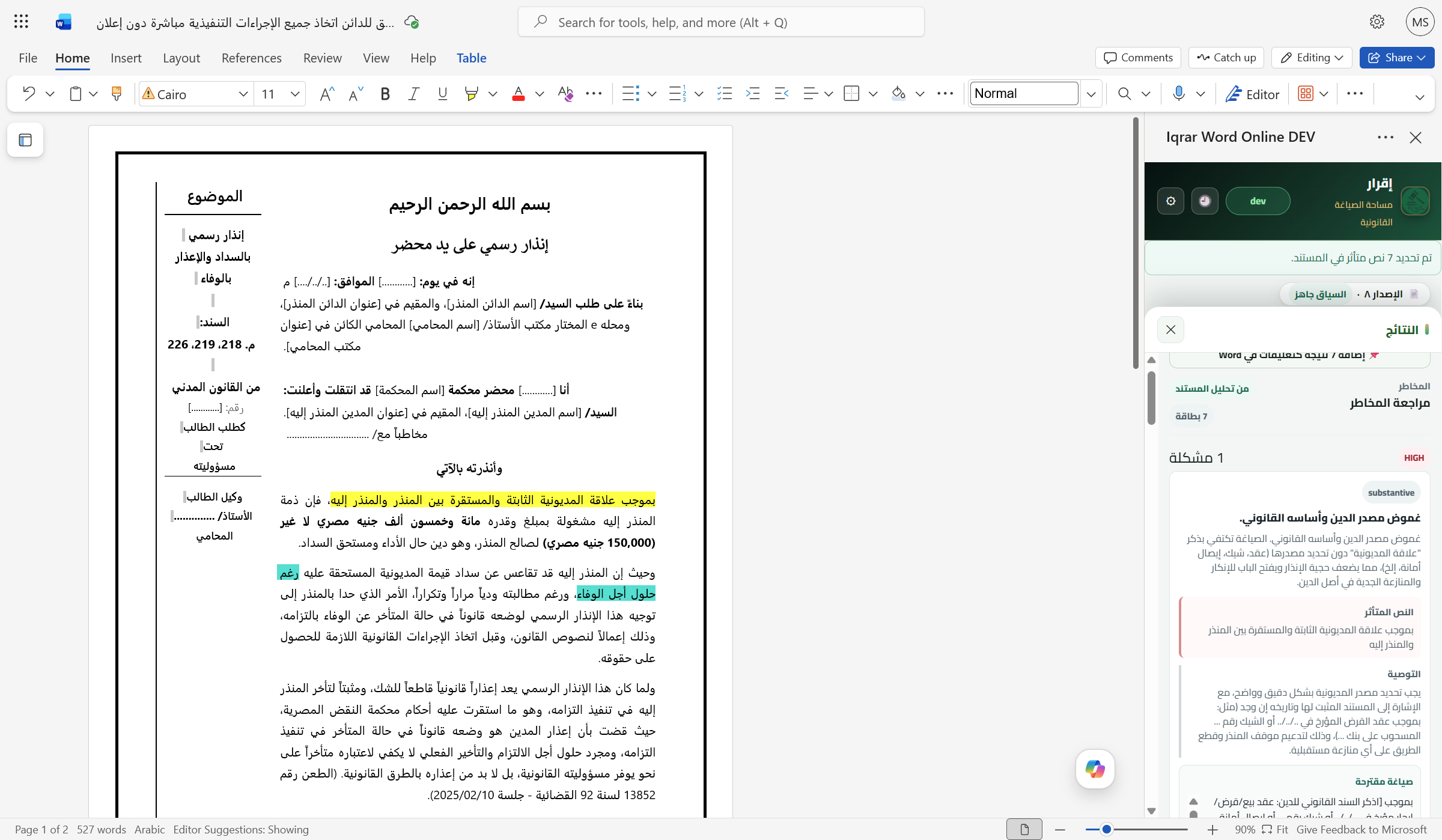Open more ribbon commands ellipsis

[1355, 94]
